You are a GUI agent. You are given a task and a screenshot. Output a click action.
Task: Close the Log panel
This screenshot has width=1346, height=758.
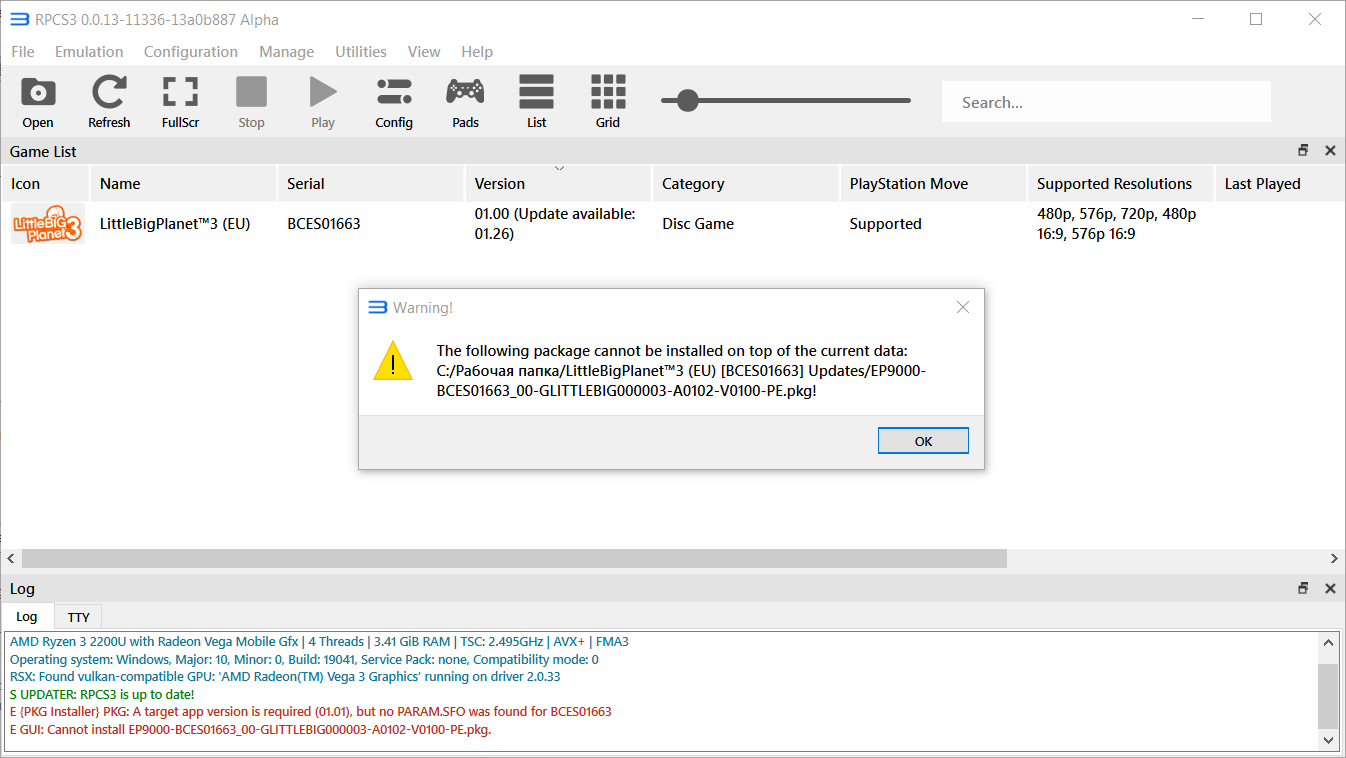[x=1330, y=589]
